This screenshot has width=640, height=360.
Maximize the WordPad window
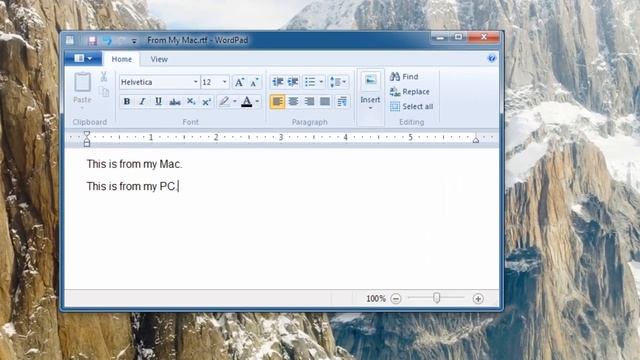tap(458, 37)
